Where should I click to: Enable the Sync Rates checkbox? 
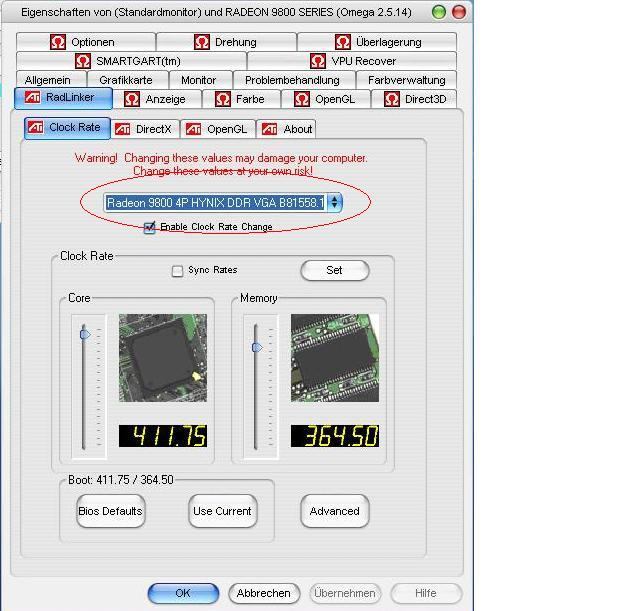(x=177, y=271)
